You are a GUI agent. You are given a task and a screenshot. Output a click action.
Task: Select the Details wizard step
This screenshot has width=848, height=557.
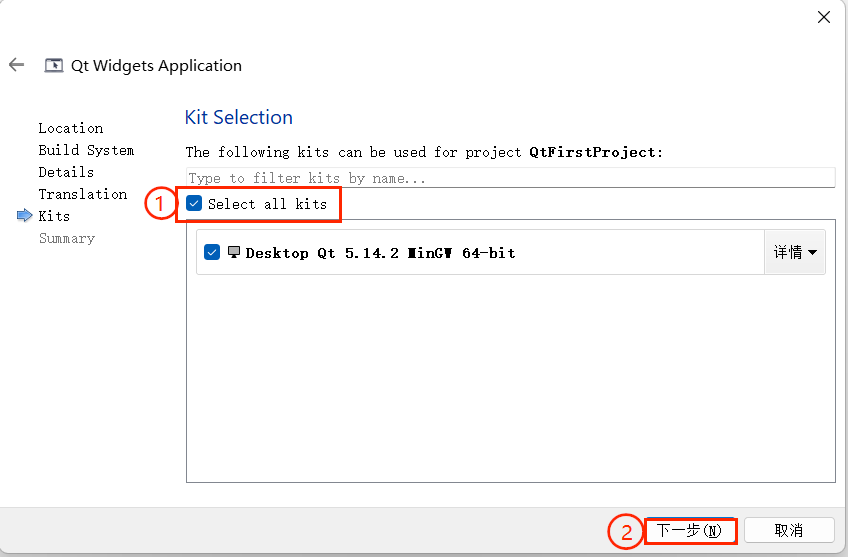pyautogui.click(x=66, y=172)
